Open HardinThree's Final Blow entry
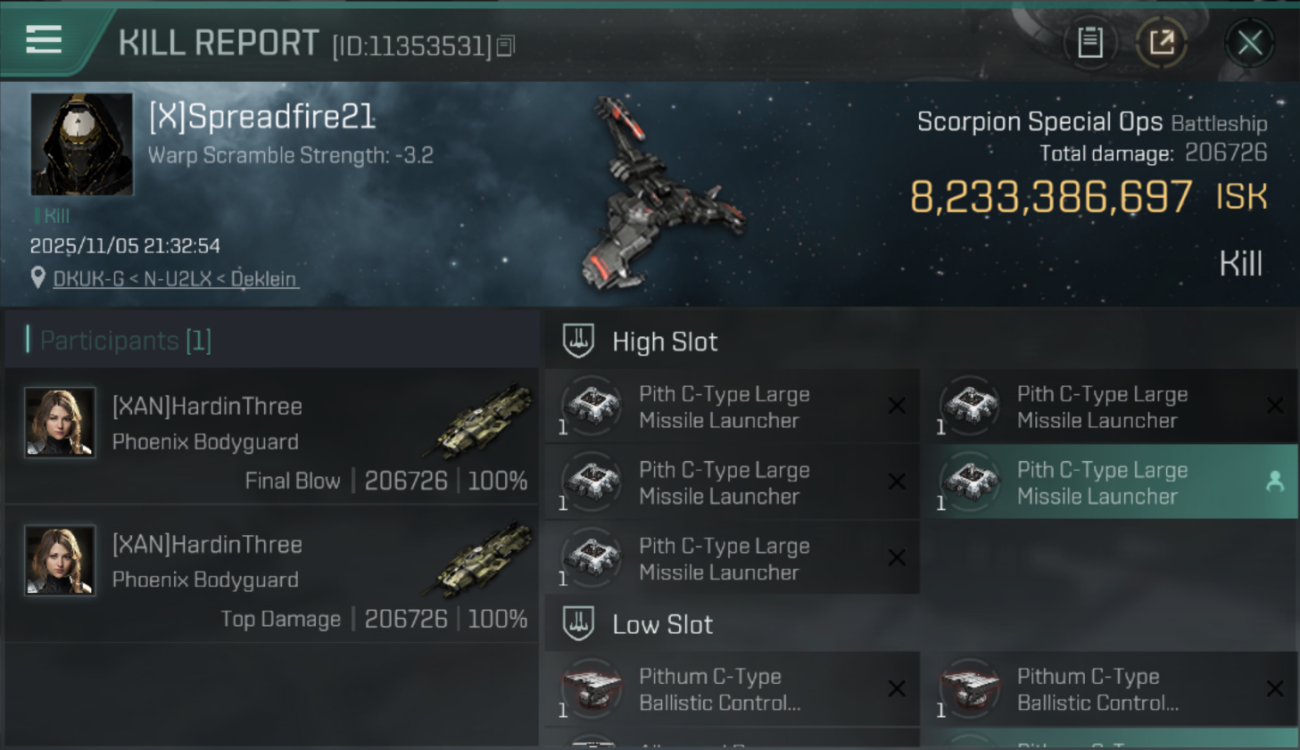 pos(271,436)
